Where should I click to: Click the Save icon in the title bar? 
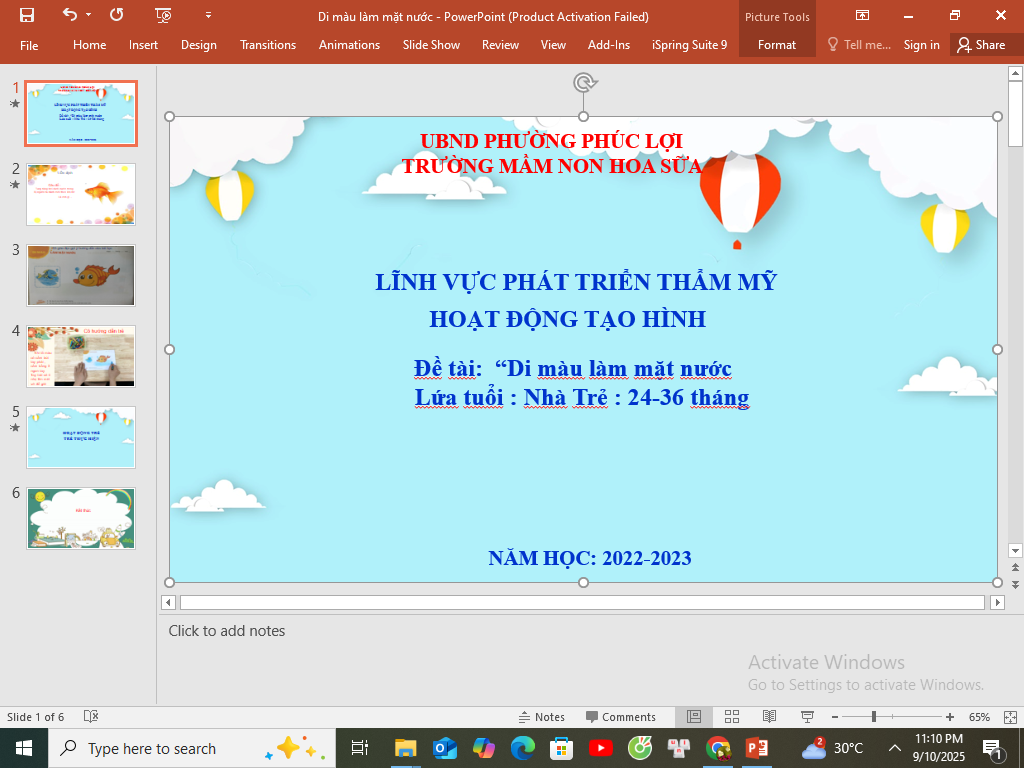(x=27, y=15)
